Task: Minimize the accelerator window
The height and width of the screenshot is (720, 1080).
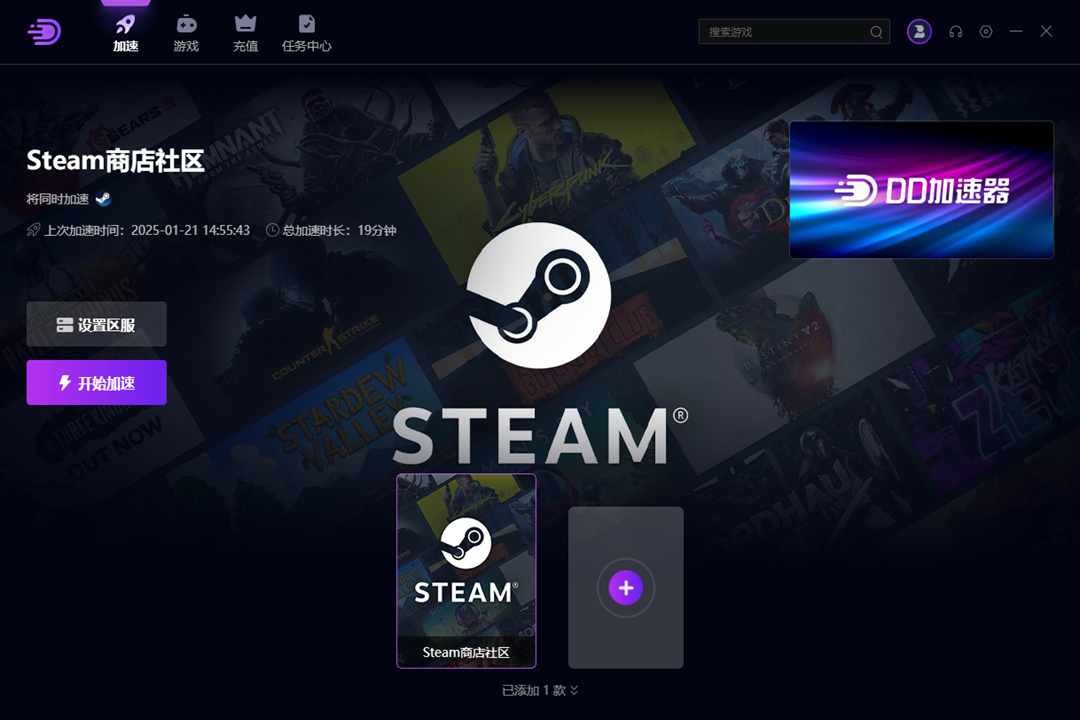Action: [x=1016, y=31]
